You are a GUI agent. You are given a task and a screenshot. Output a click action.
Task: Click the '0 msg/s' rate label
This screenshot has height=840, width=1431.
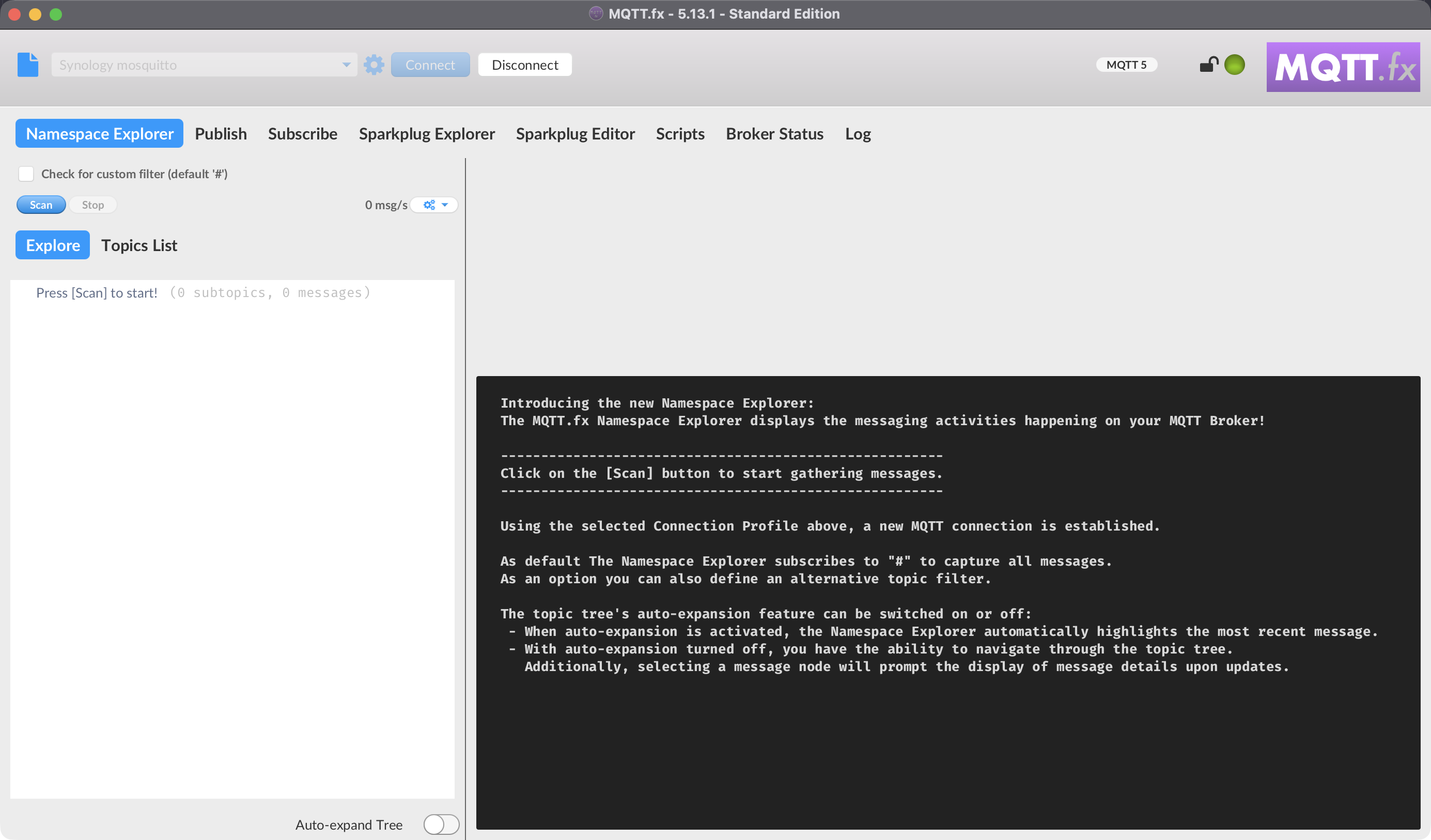(386, 205)
